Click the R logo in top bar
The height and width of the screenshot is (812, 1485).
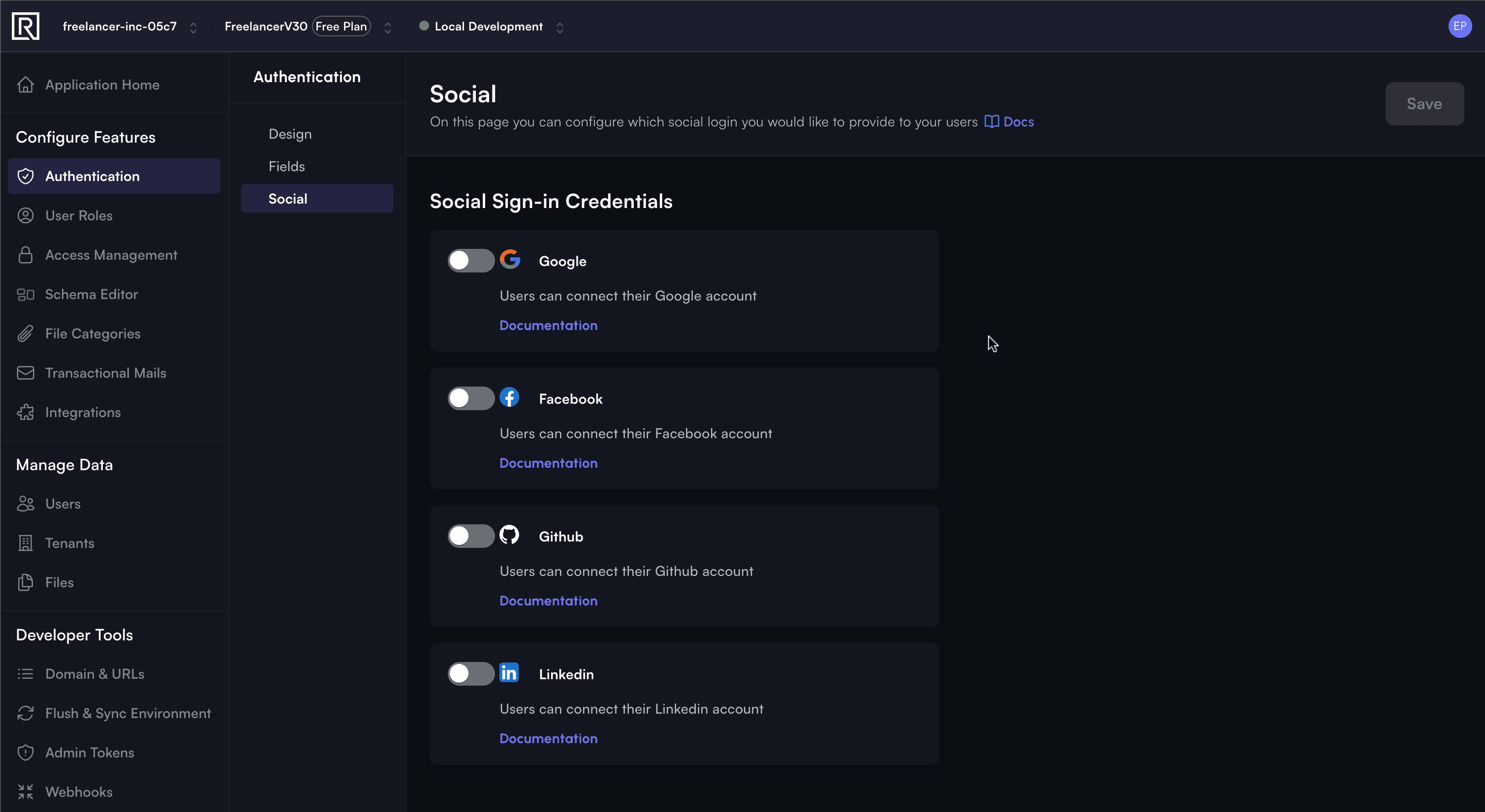coord(26,26)
